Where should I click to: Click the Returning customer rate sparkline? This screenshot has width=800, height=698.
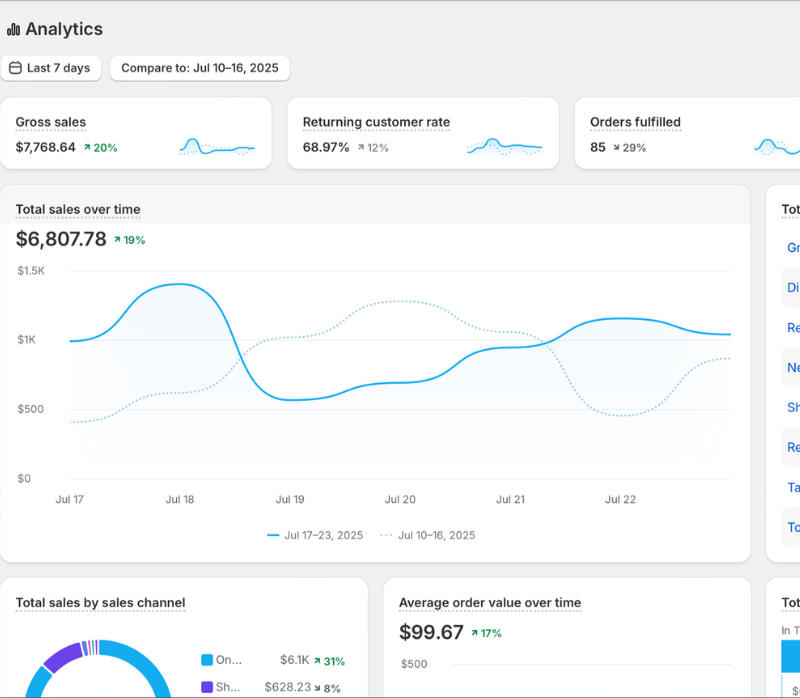click(x=504, y=147)
